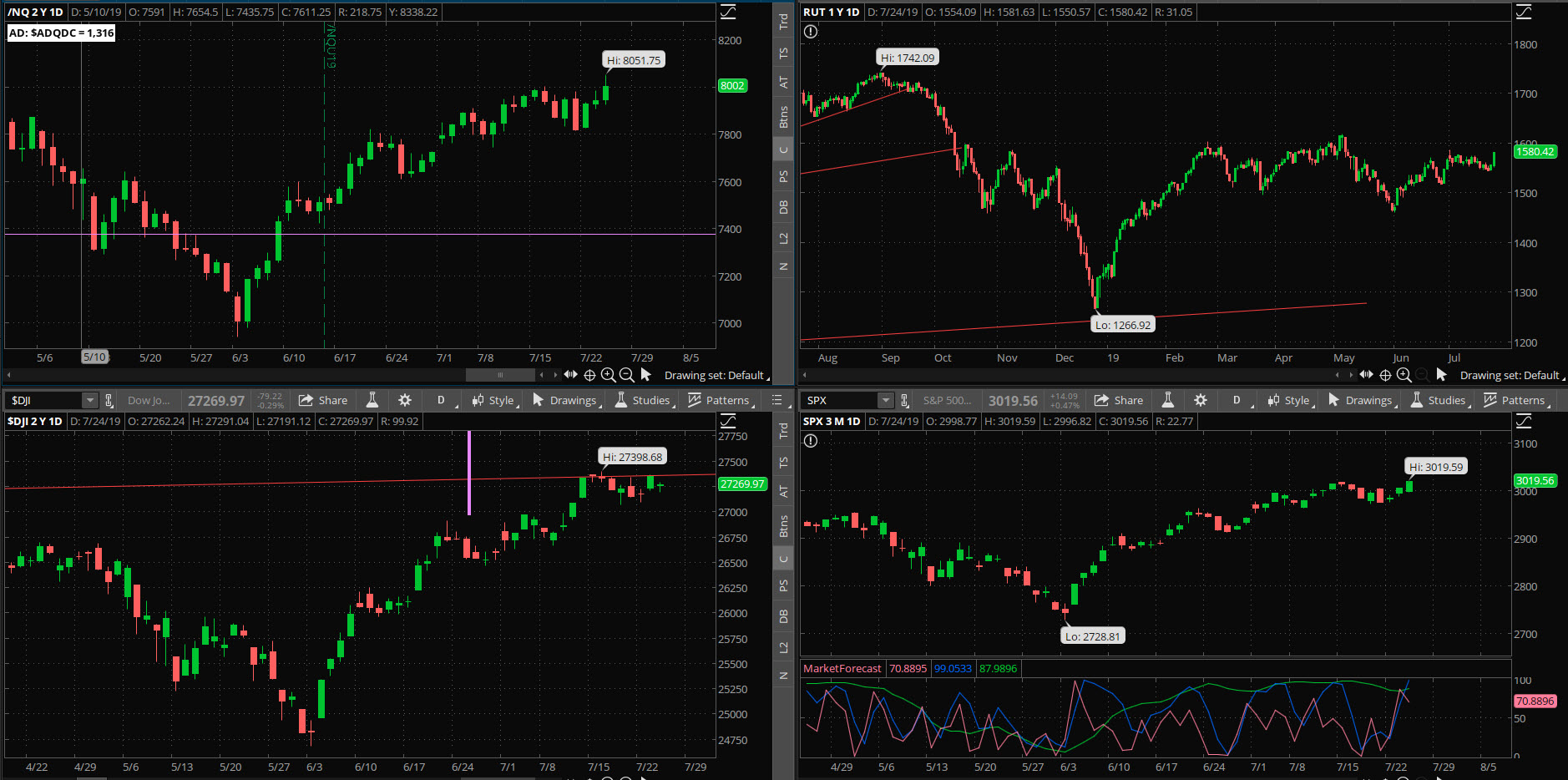Viewport: 1568px width, 780px height.
Task: Toggle N side tab beside /NQ chart
Action: coord(783,266)
